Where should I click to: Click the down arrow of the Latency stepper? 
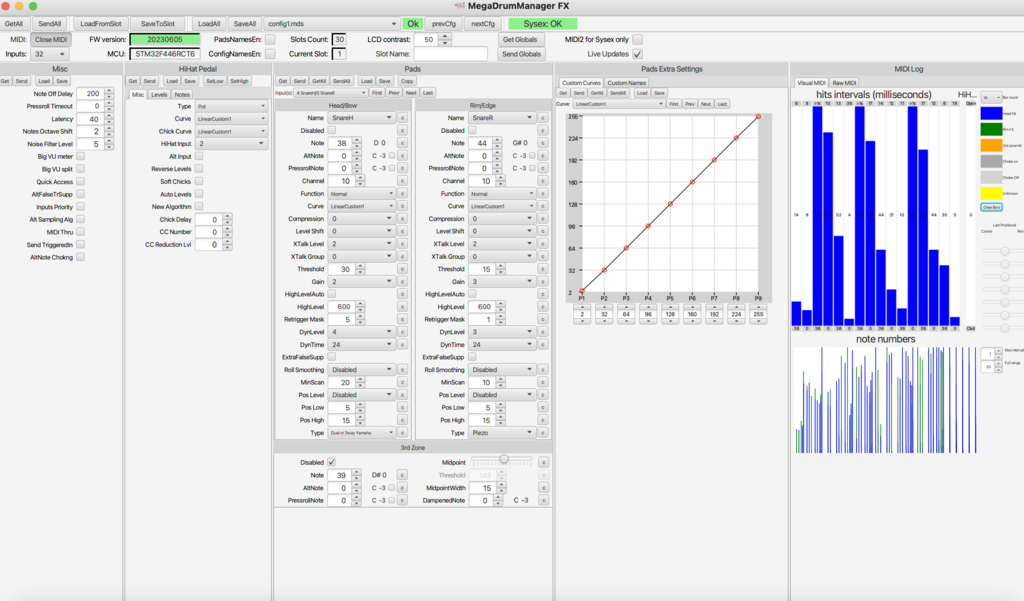(x=109, y=122)
